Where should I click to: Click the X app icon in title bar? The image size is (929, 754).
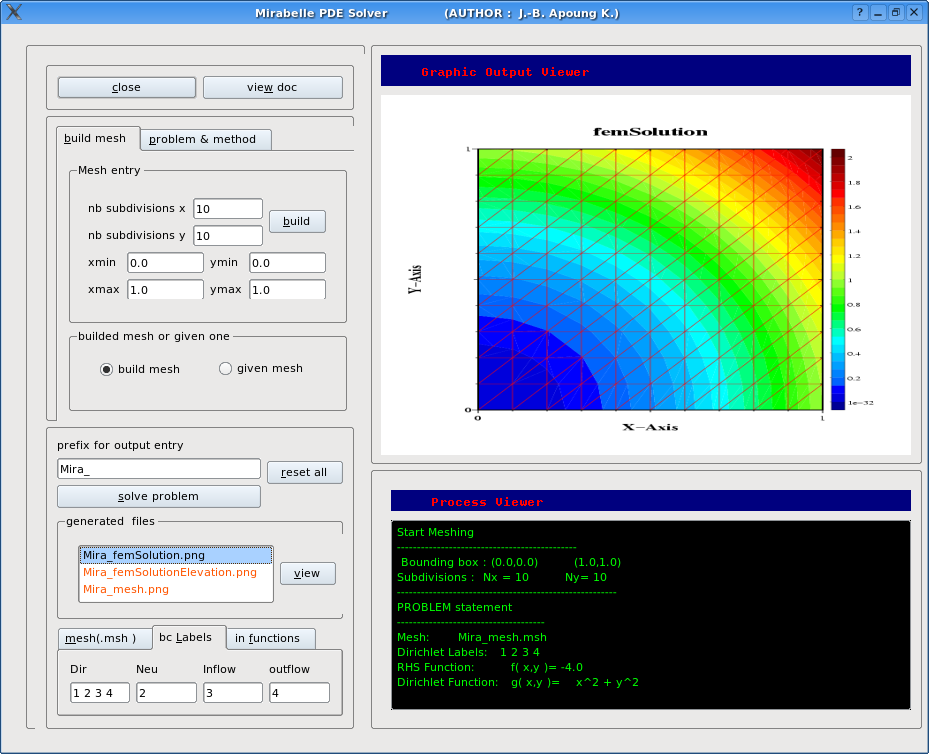point(14,13)
